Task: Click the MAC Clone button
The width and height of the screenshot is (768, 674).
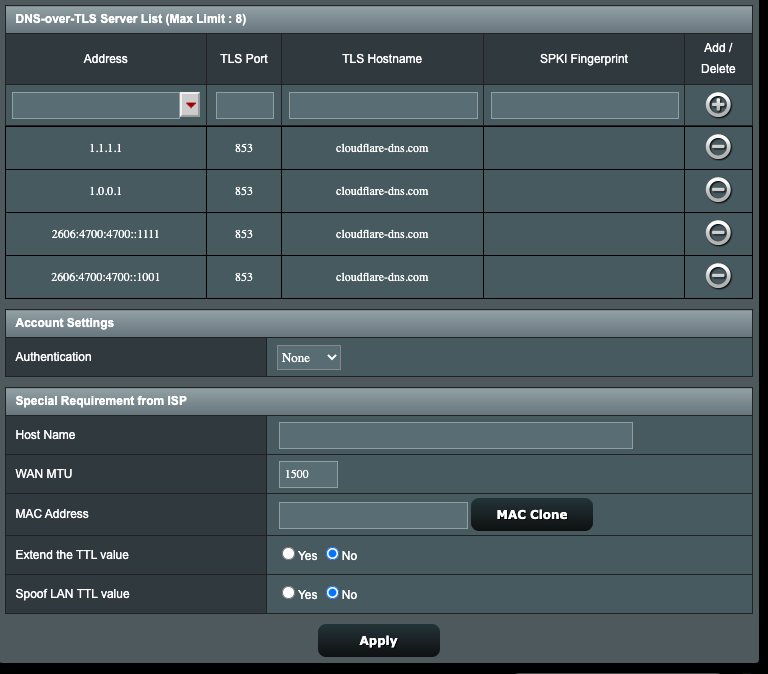Action: point(531,515)
